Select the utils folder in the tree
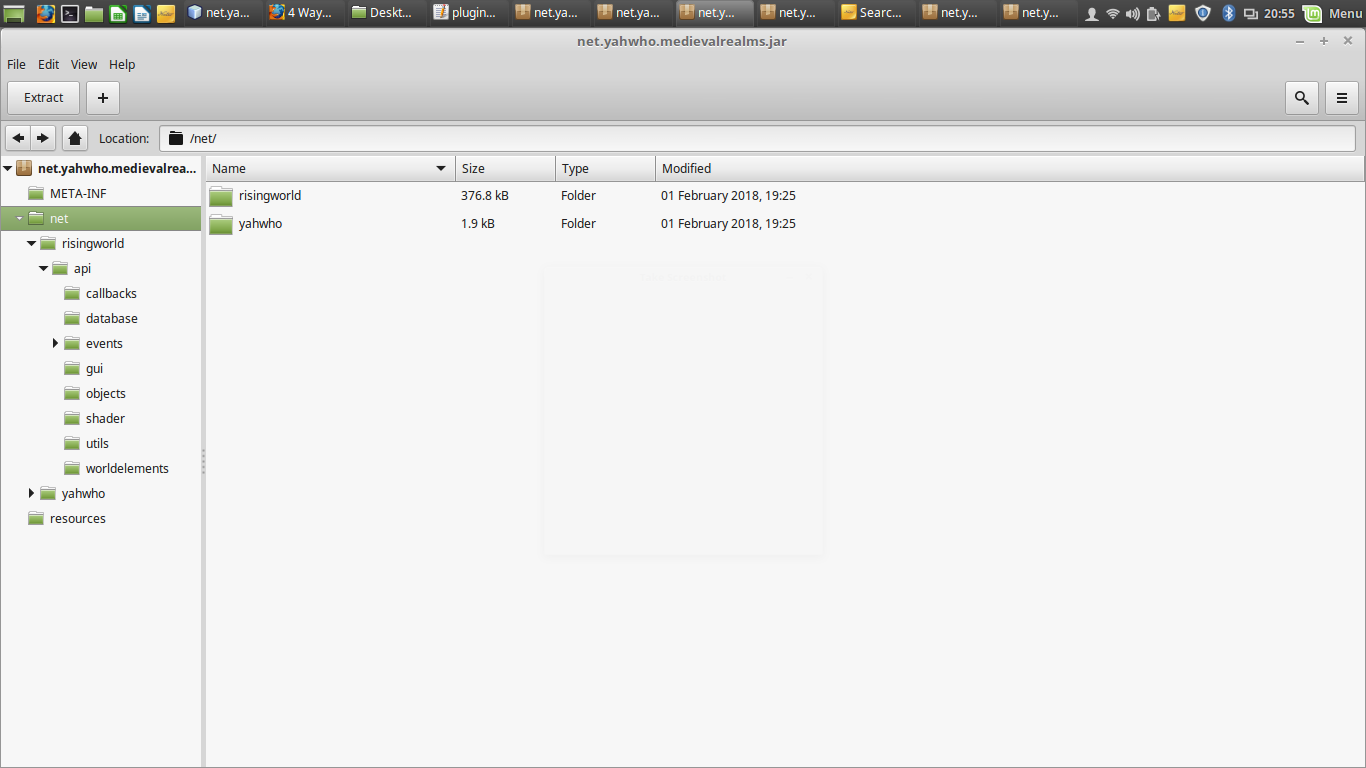The image size is (1366, 768). (x=97, y=443)
